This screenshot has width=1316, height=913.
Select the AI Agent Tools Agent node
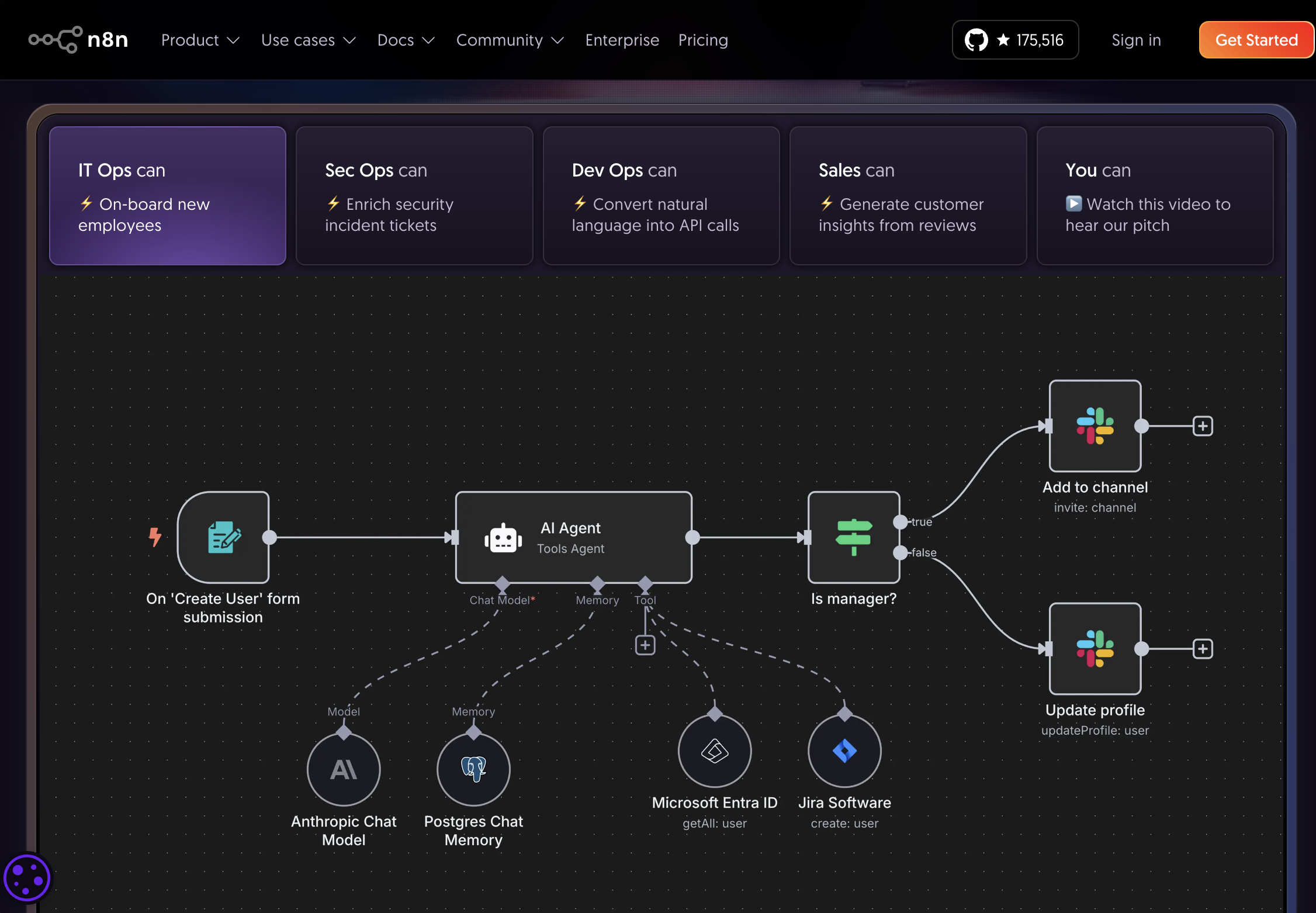573,537
